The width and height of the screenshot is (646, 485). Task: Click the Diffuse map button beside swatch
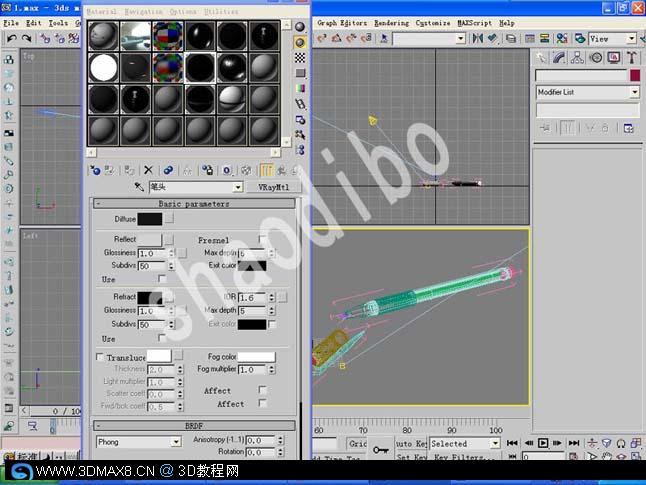tap(169, 218)
